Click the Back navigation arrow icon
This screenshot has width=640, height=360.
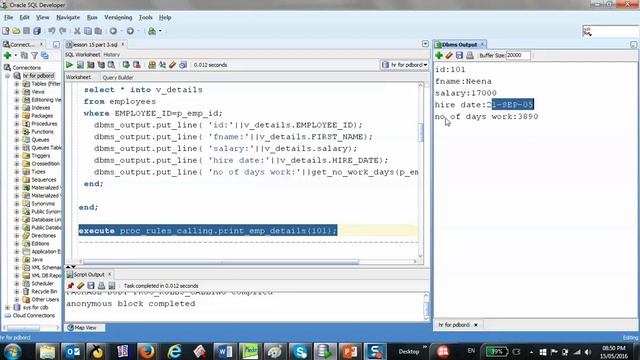click(113, 31)
